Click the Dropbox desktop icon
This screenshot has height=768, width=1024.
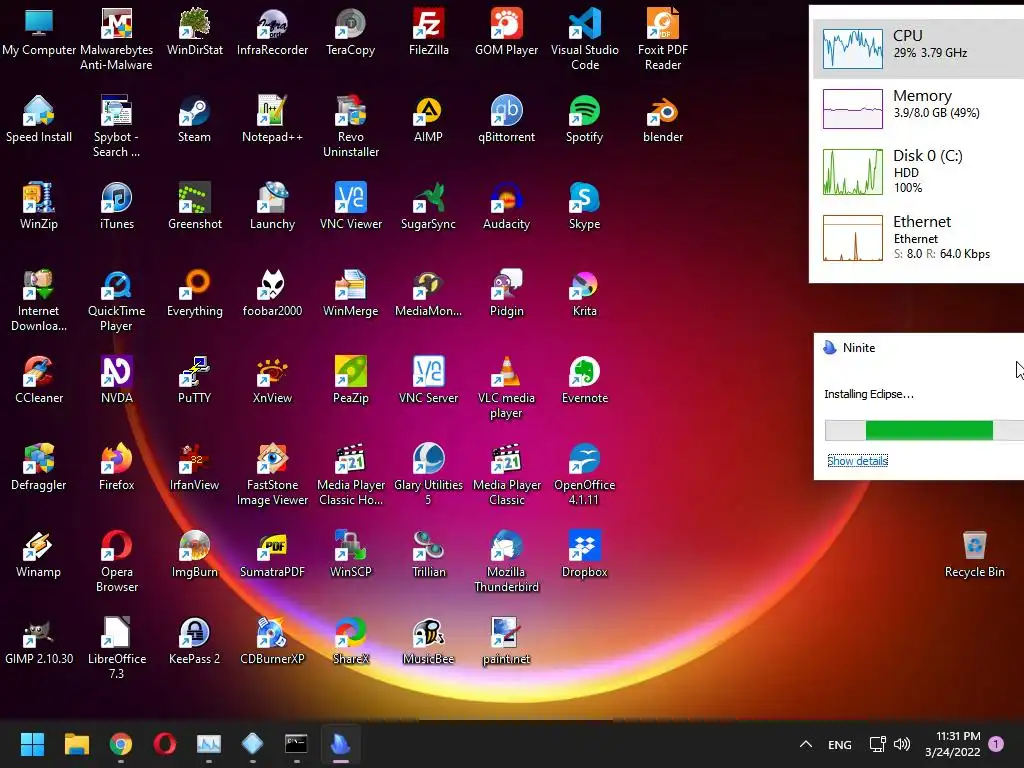point(584,554)
